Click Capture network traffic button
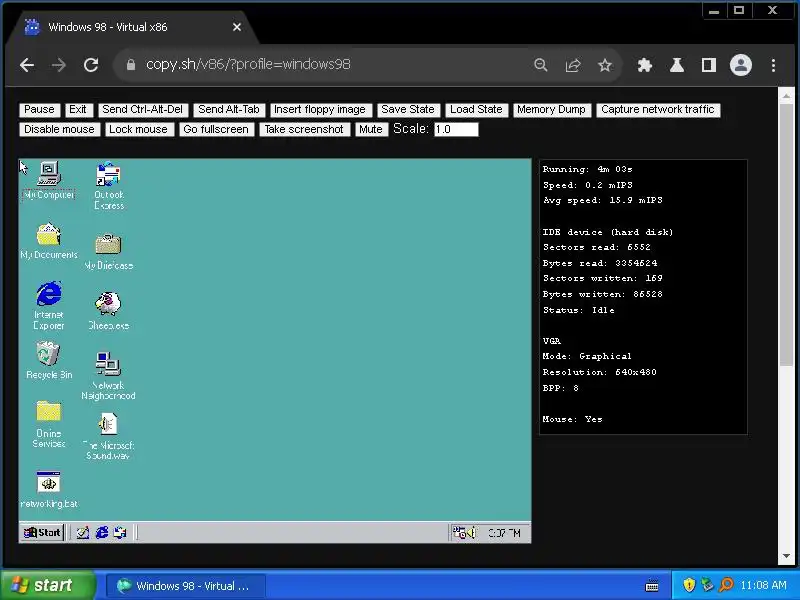Image resolution: width=800 pixels, height=600 pixels. pyautogui.click(x=658, y=110)
